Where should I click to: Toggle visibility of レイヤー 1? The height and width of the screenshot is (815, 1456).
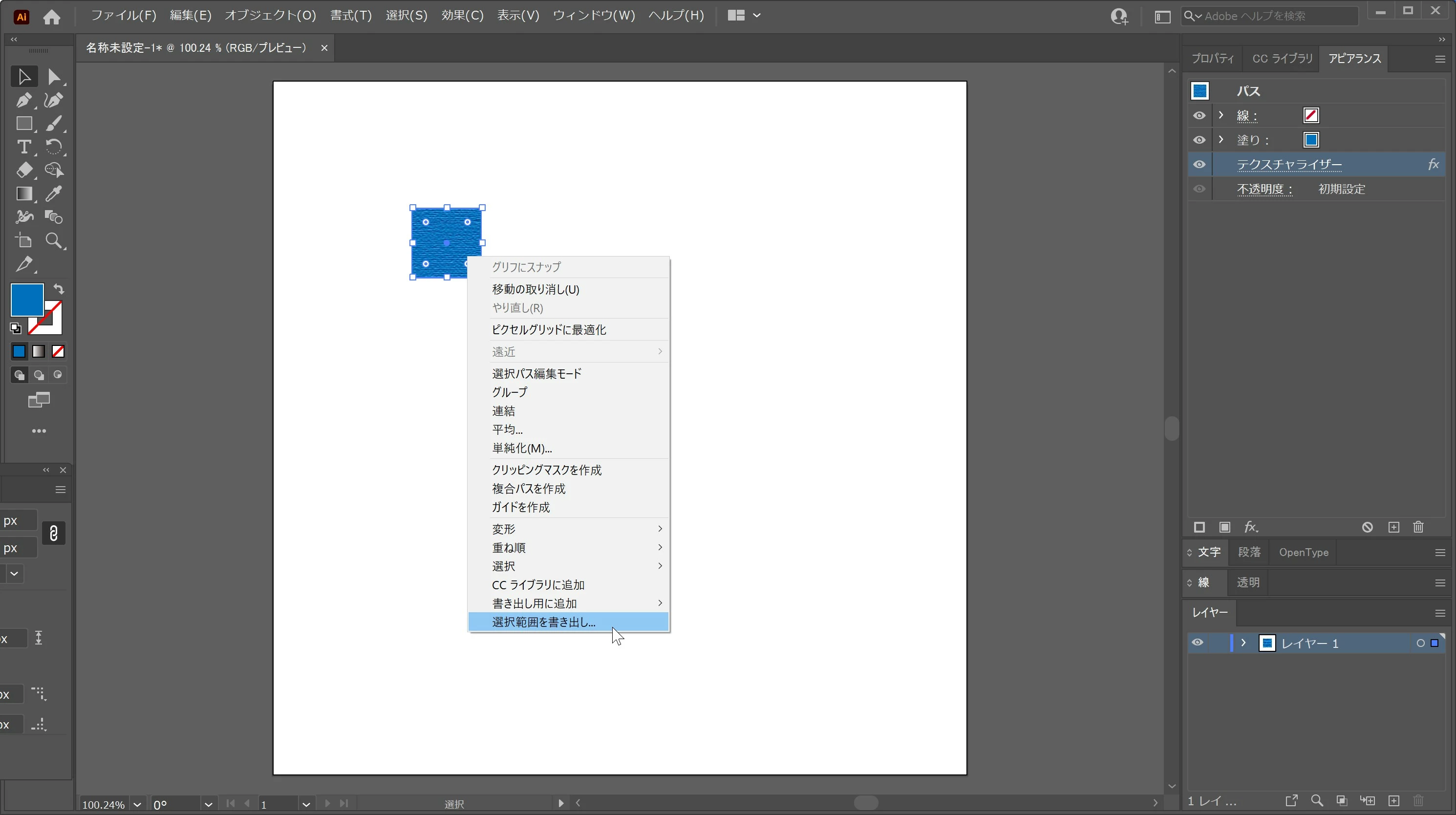tap(1197, 643)
